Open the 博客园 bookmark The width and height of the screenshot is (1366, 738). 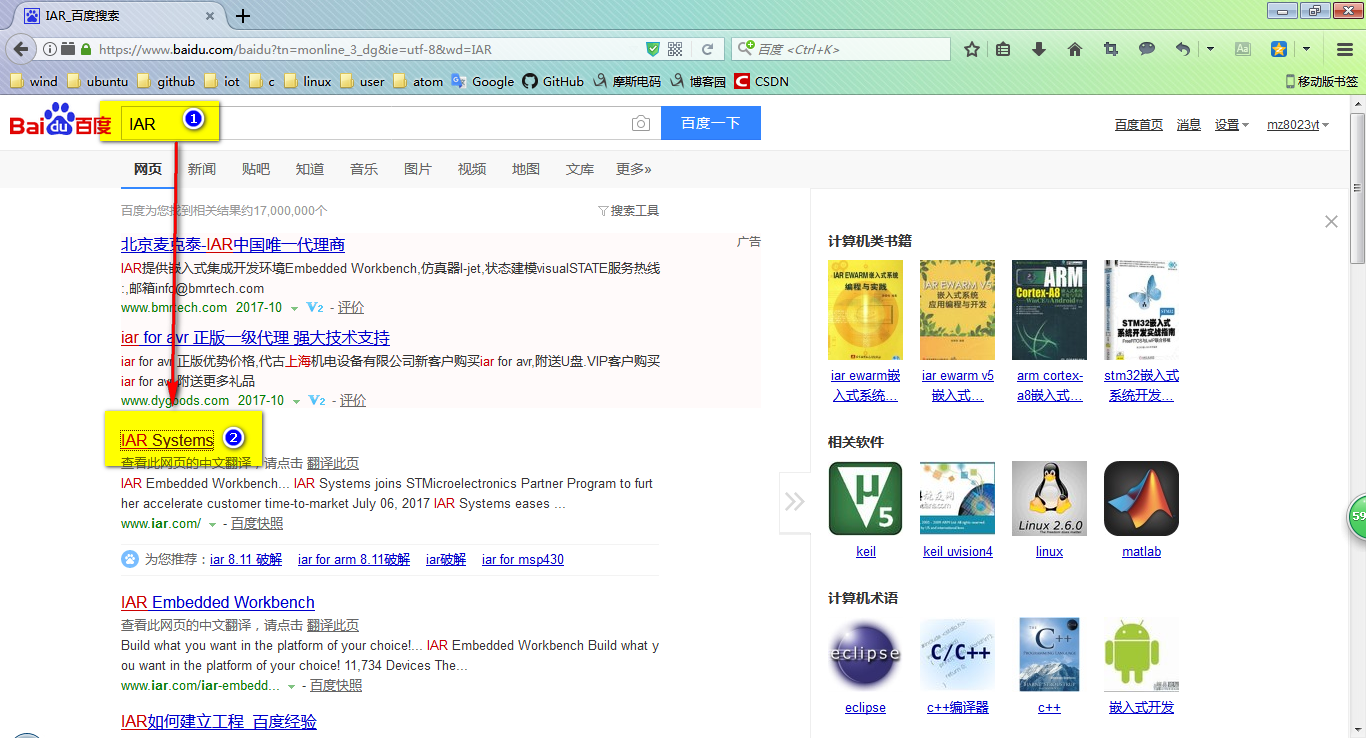pyautogui.click(x=697, y=81)
